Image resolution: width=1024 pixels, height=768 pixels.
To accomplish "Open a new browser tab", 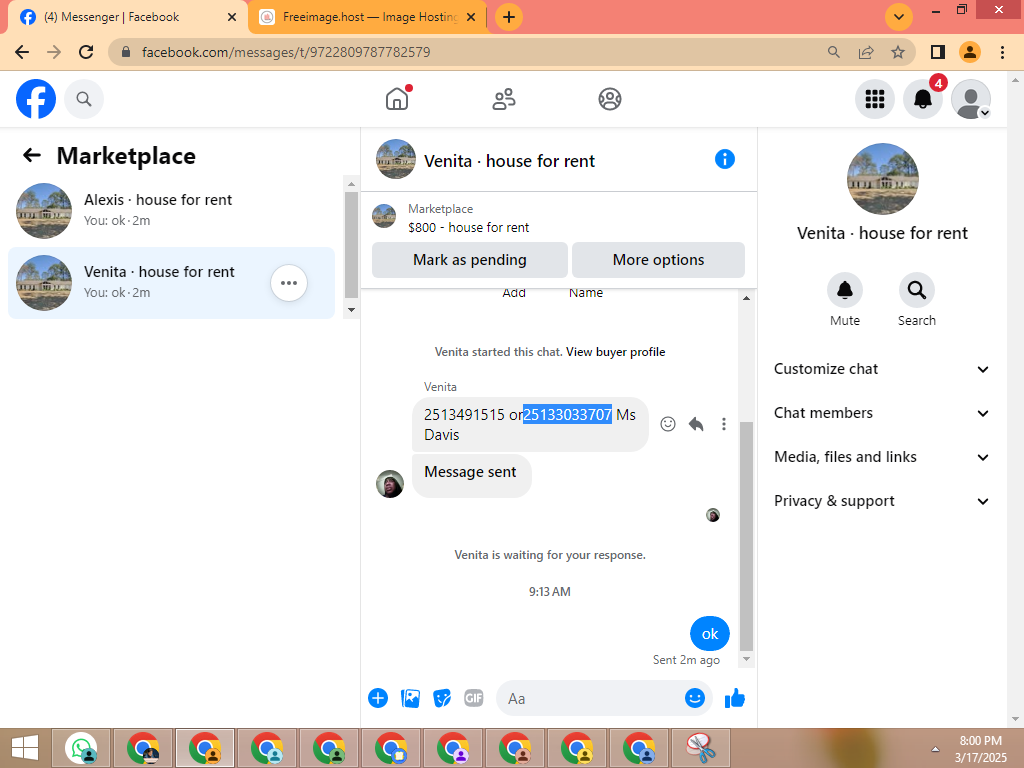I will tap(509, 17).
